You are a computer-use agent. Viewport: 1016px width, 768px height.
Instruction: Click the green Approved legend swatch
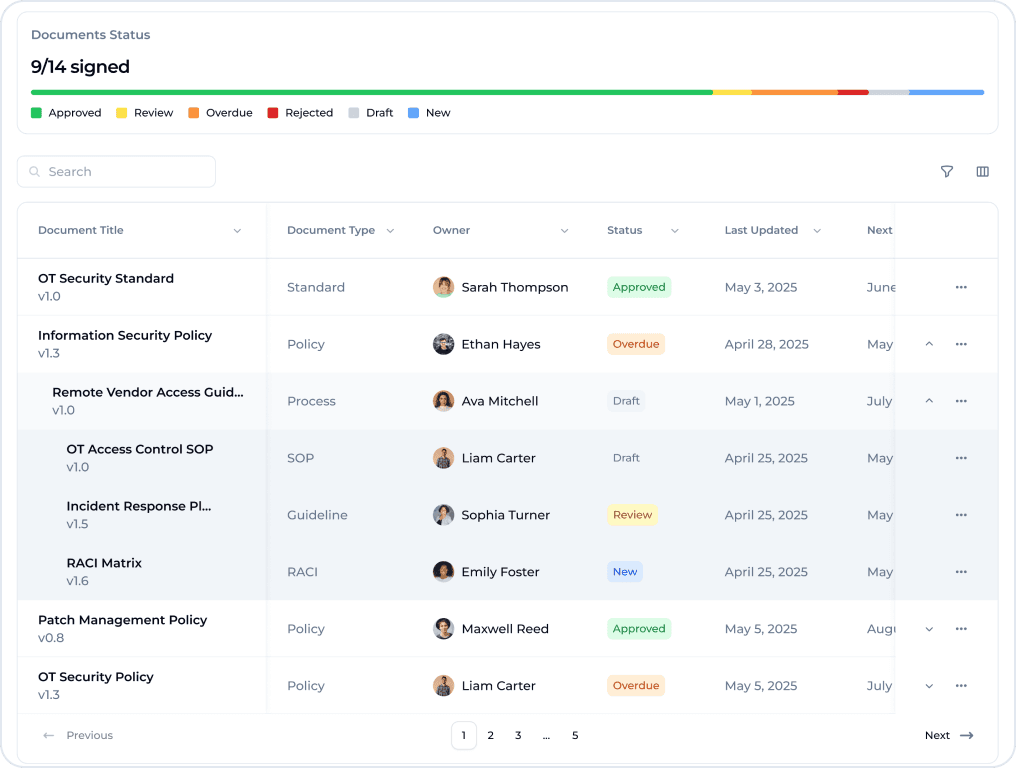(36, 113)
